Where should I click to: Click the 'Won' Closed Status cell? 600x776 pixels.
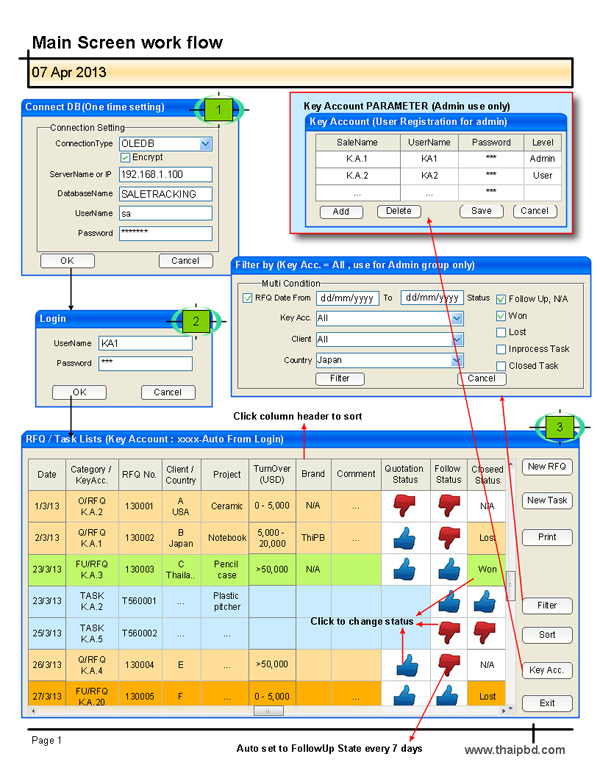[x=487, y=569]
